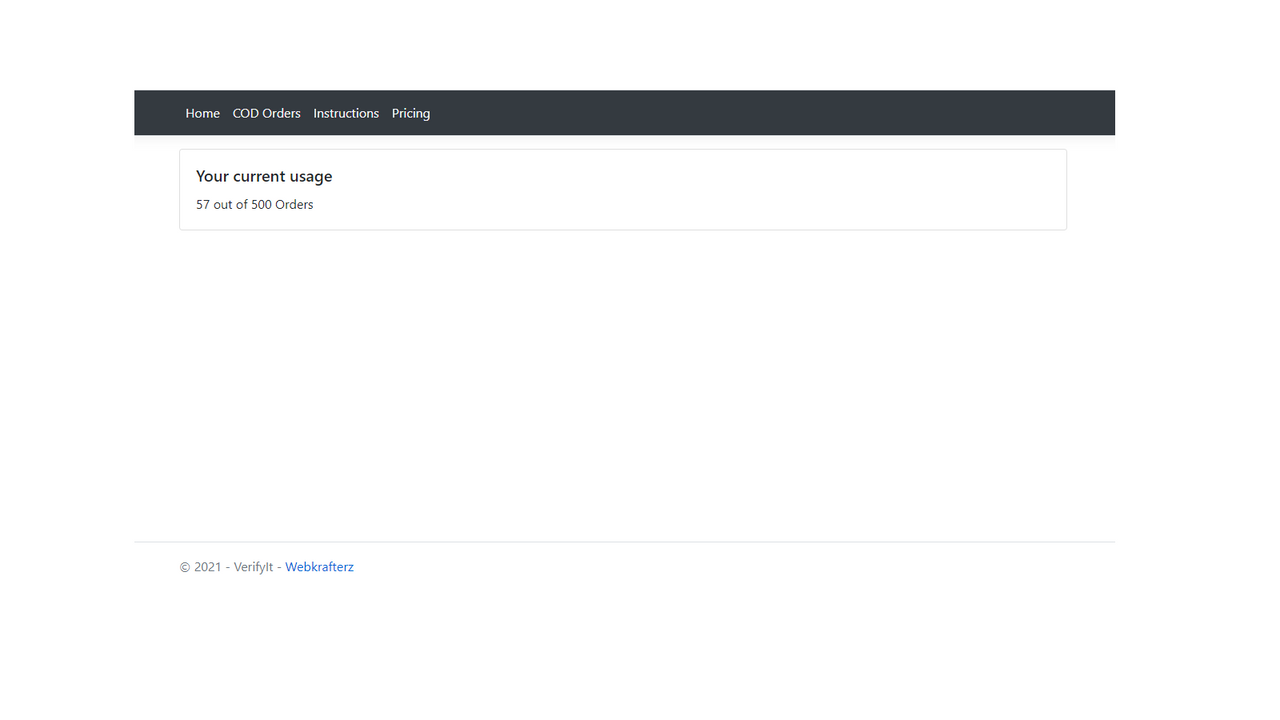Select Home from the navbar menu
The width and height of the screenshot is (1280, 720).
point(202,113)
